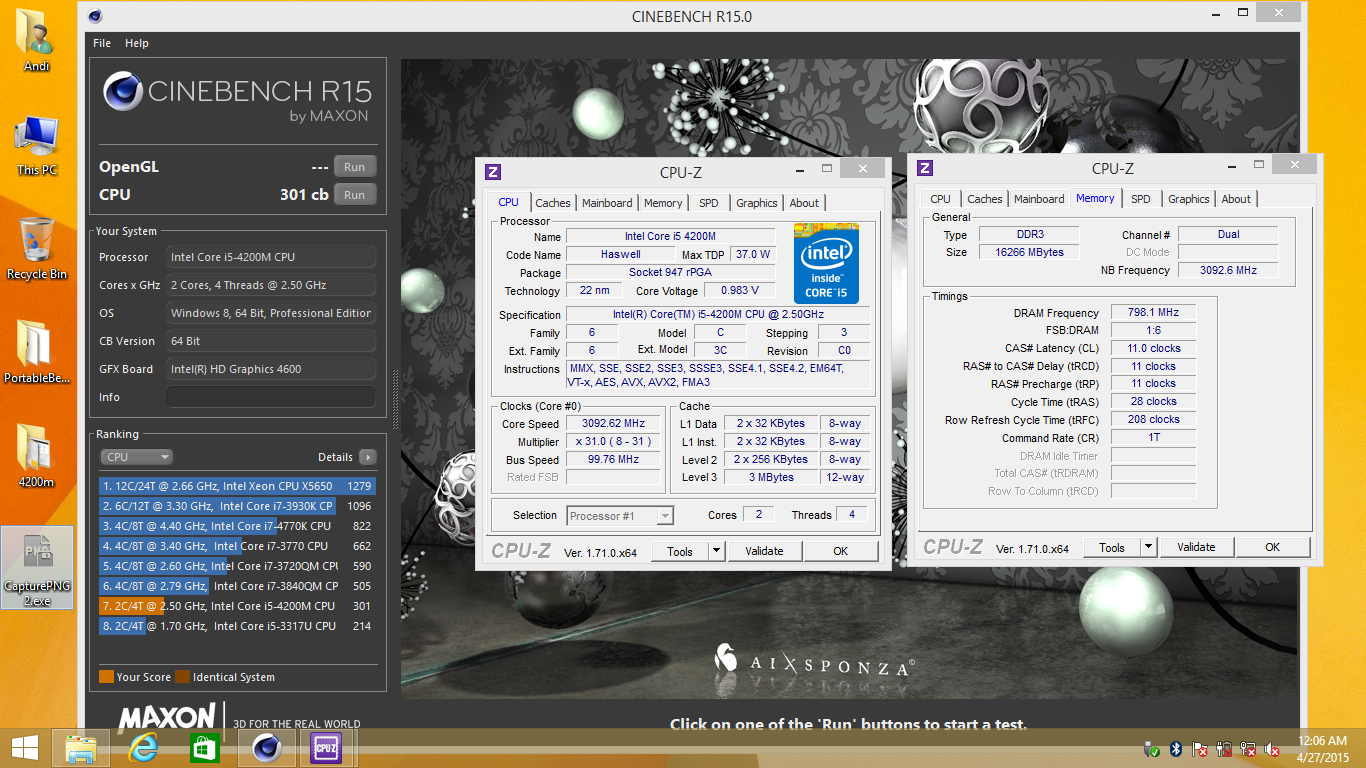Click Validate in left CPU-Z window
Screen dimensions: 1366x768
pyautogui.click(x=764, y=551)
